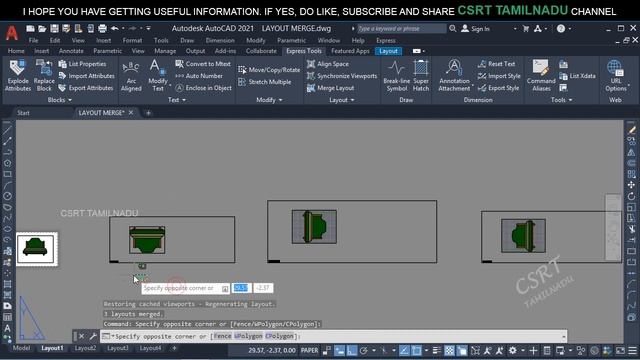Open the Quick Access toolbar customize dropdown
Image resolution: width=640 pixels, height=360 pixels.
[149, 29]
